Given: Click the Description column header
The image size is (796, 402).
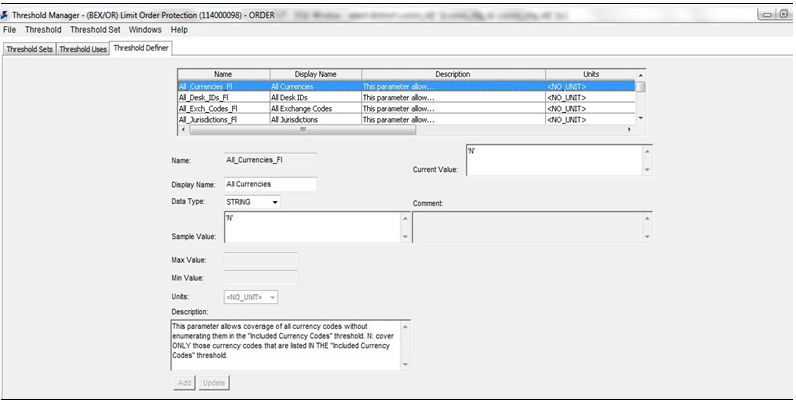Looking at the screenshot, I should tap(453, 74).
